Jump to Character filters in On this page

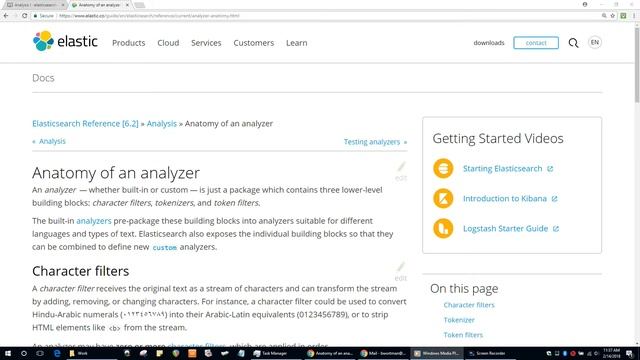[469, 305]
